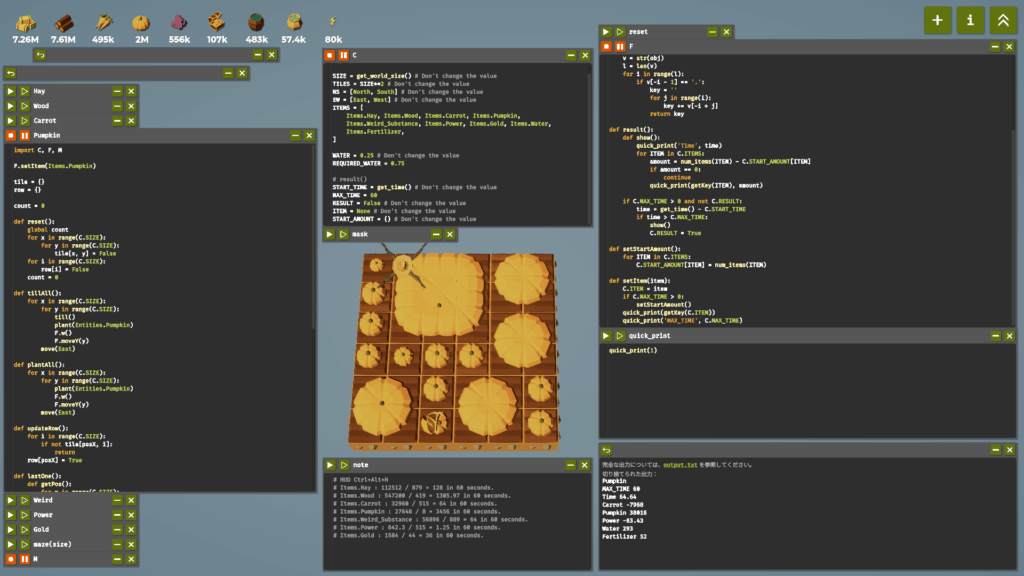Pause the Pumpkin script execution
The image size is (1024, 576).
(x=25, y=134)
